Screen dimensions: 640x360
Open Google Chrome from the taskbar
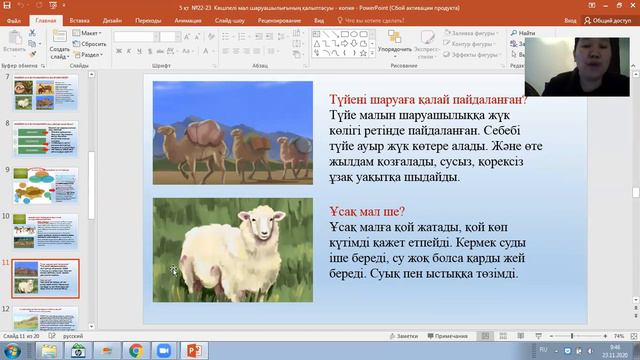coord(136,351)
